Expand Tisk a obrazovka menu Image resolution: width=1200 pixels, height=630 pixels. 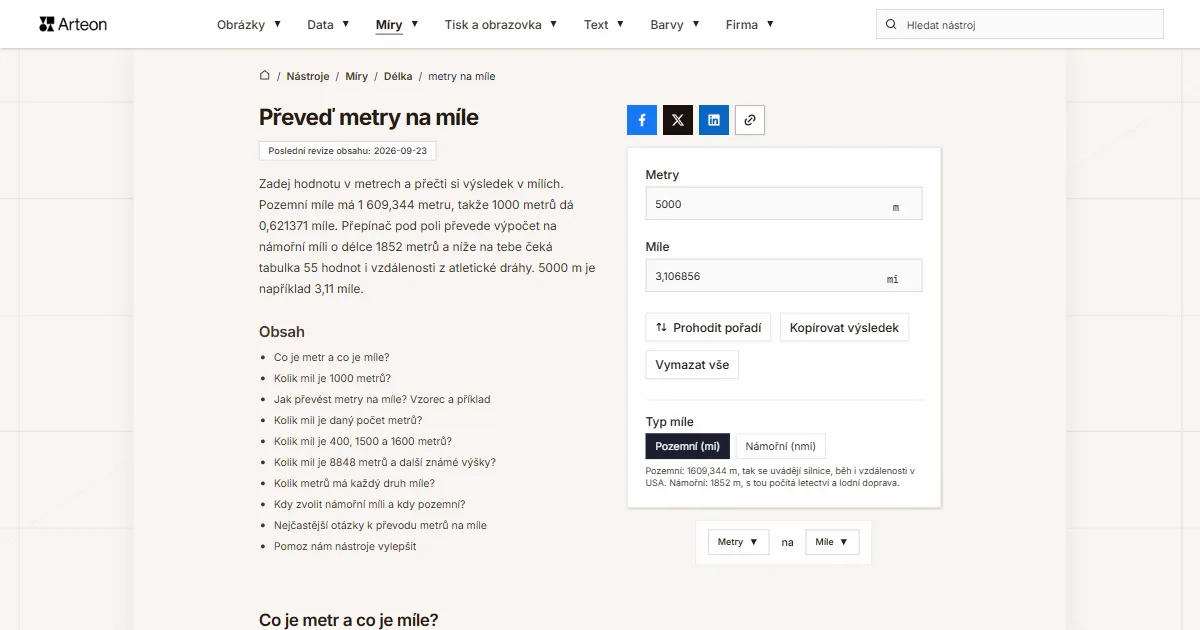pos(501,24)
